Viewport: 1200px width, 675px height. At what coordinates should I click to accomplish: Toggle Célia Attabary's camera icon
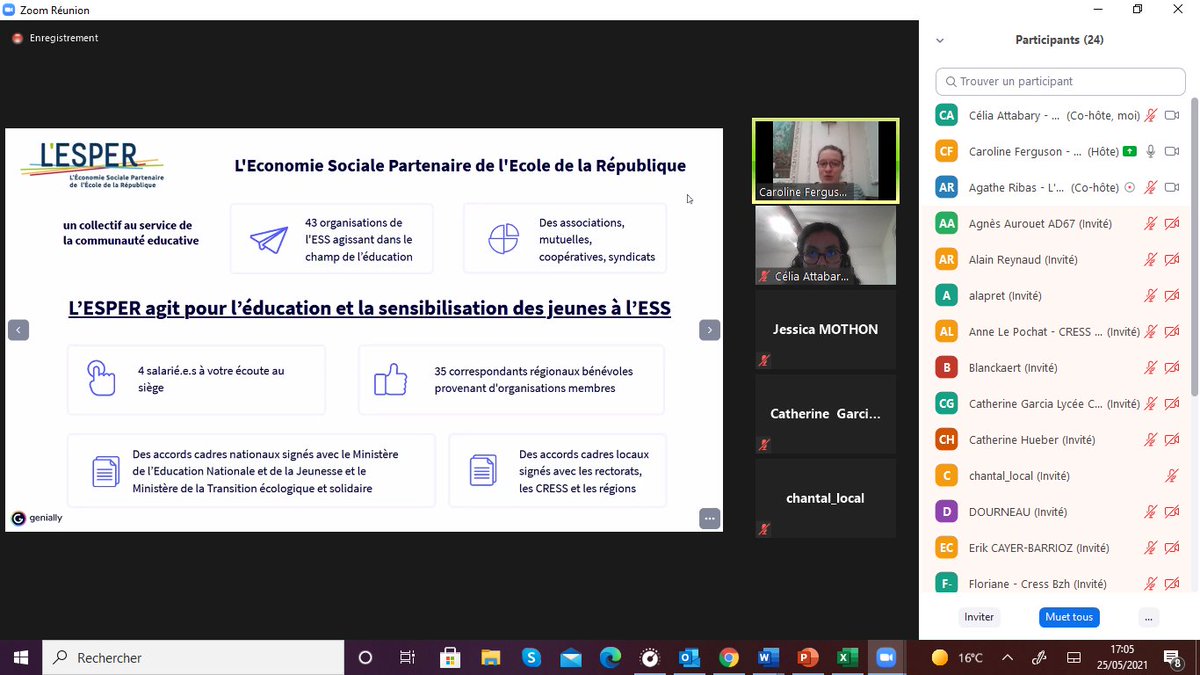click(1173, 115)
